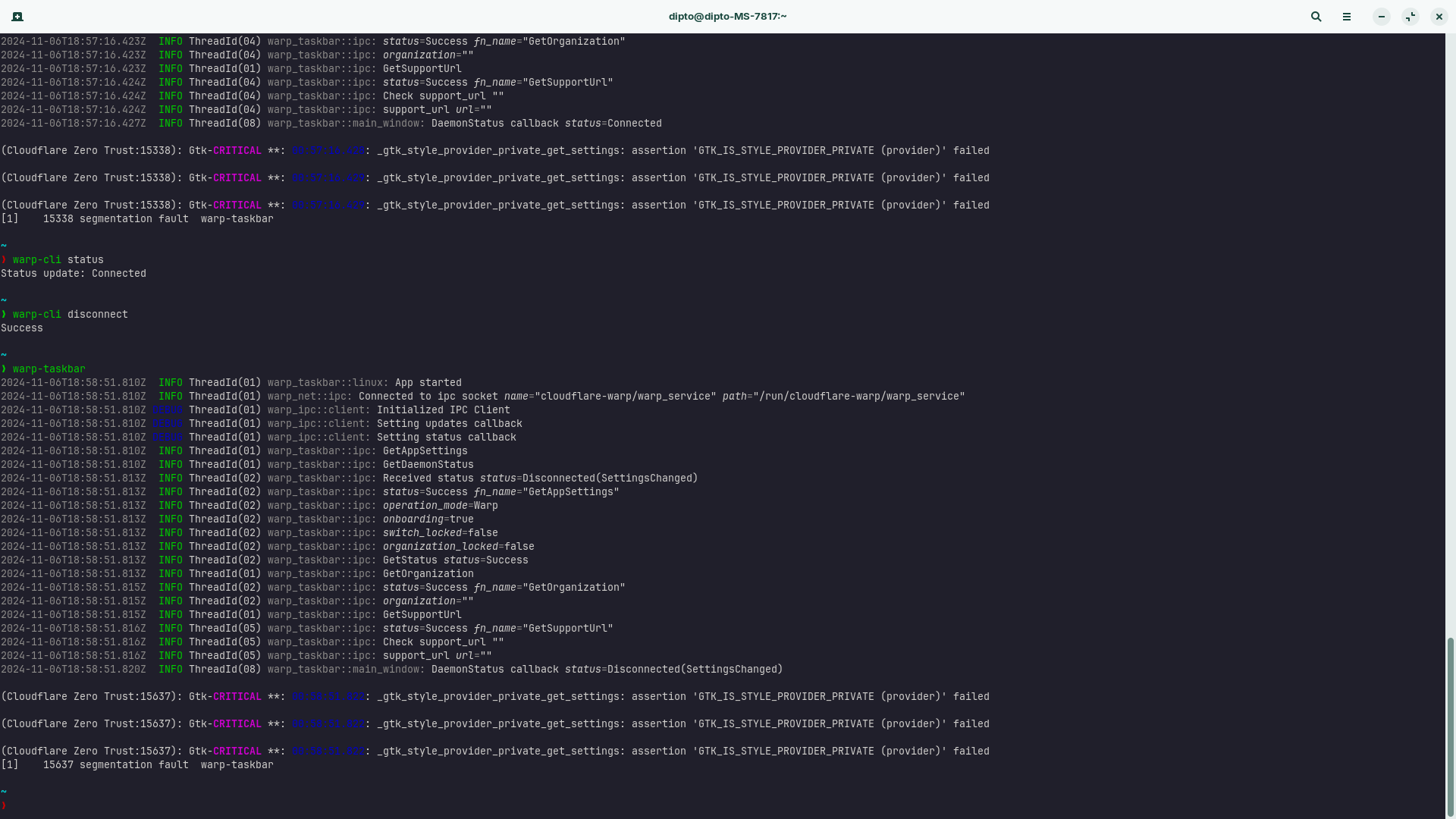Click the highlighted timestamp in last Gtk-CRITICAL error
1456x819 pixels.
tap(329, 751)
